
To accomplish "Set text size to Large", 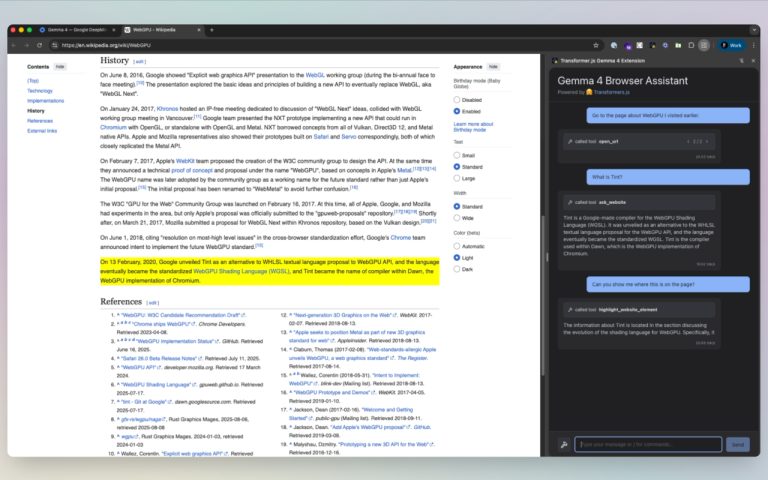I will [x=456, y=178].
